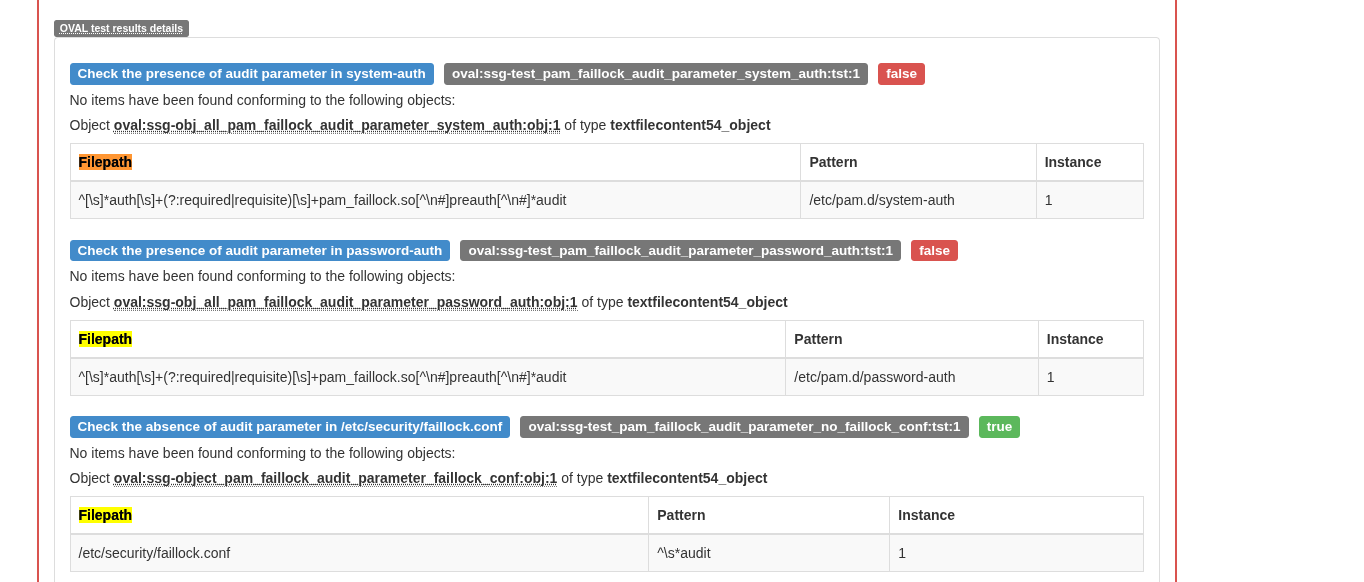Open the faillock_conf:obj:1 object link
This screenshot has width=1364, height=582.
(335, 478)
